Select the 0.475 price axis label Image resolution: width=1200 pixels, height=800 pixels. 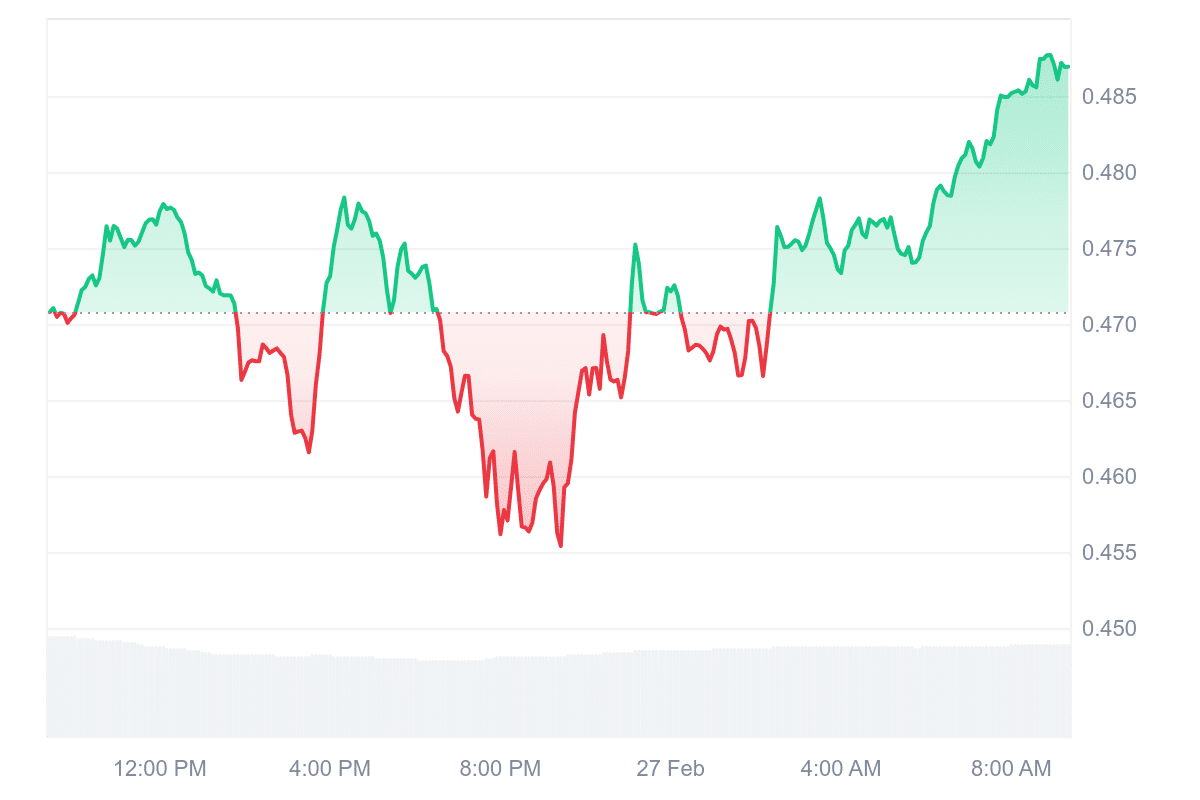coord(1109,249)
